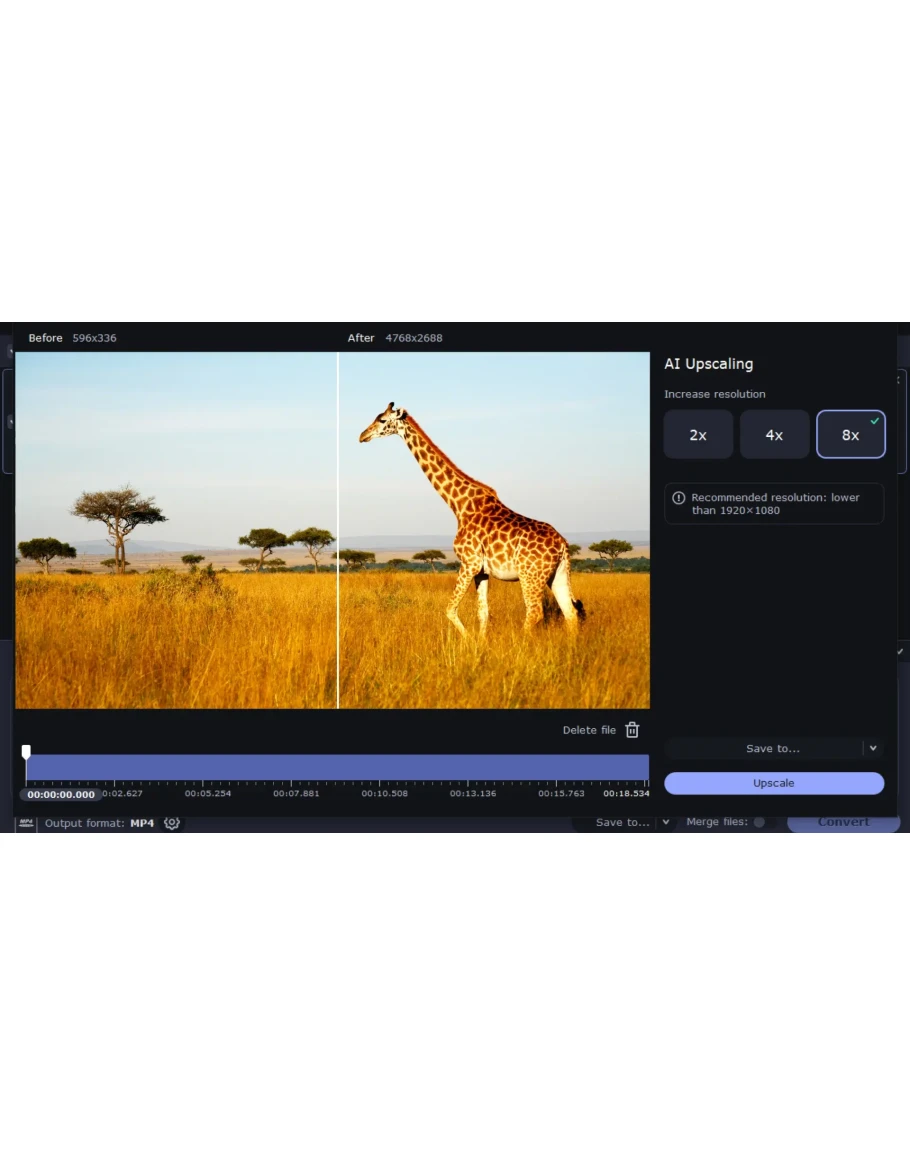Click the white timeline playhead handle
Image resolution: width=910 pixels, height=1155 pixels.
click(26, 751)
